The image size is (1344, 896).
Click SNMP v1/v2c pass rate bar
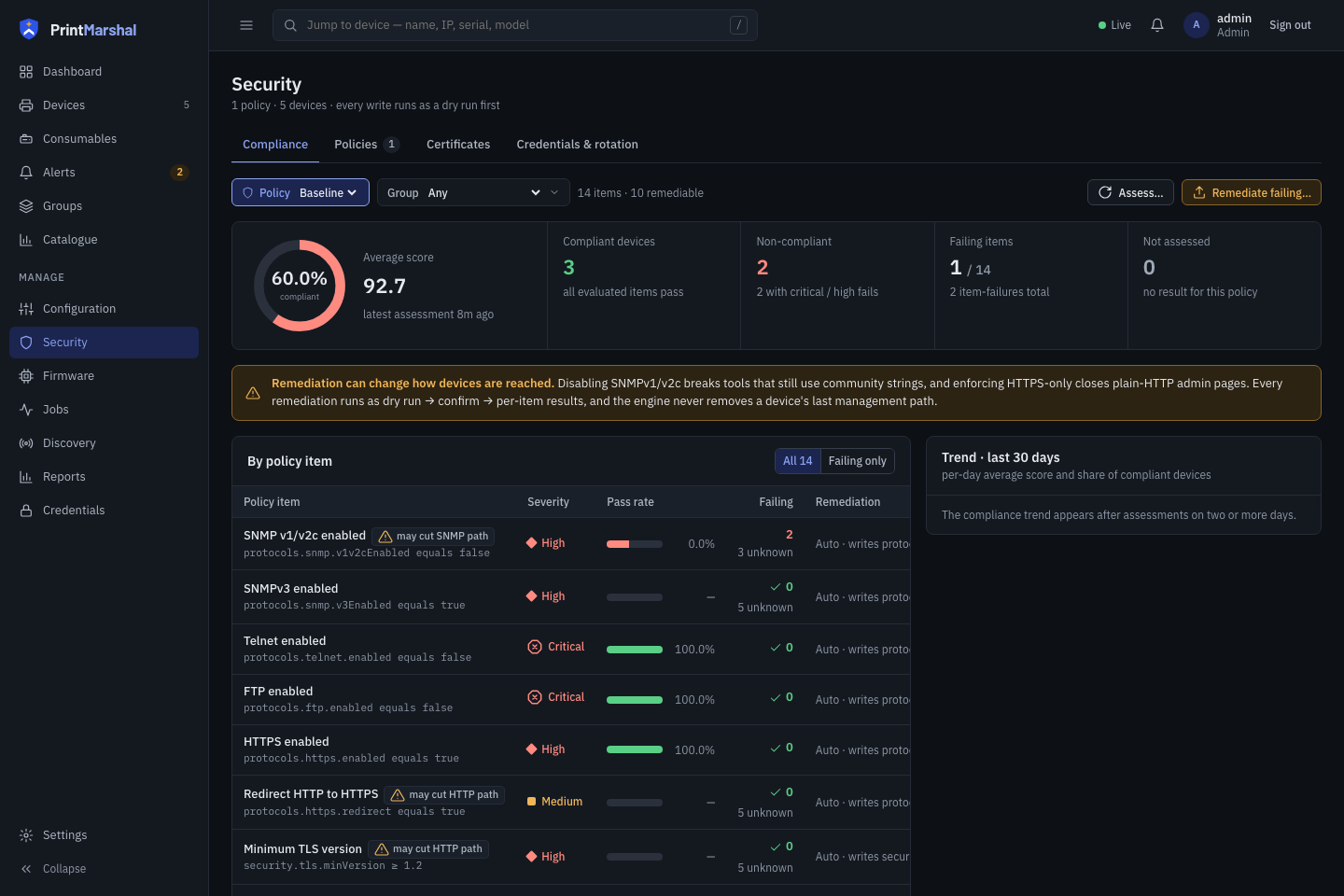635,544
